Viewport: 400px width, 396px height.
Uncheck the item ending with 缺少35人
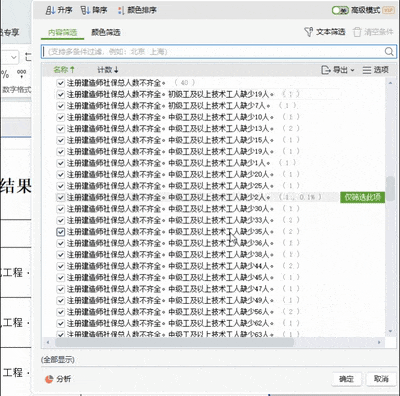coord(61,232)
